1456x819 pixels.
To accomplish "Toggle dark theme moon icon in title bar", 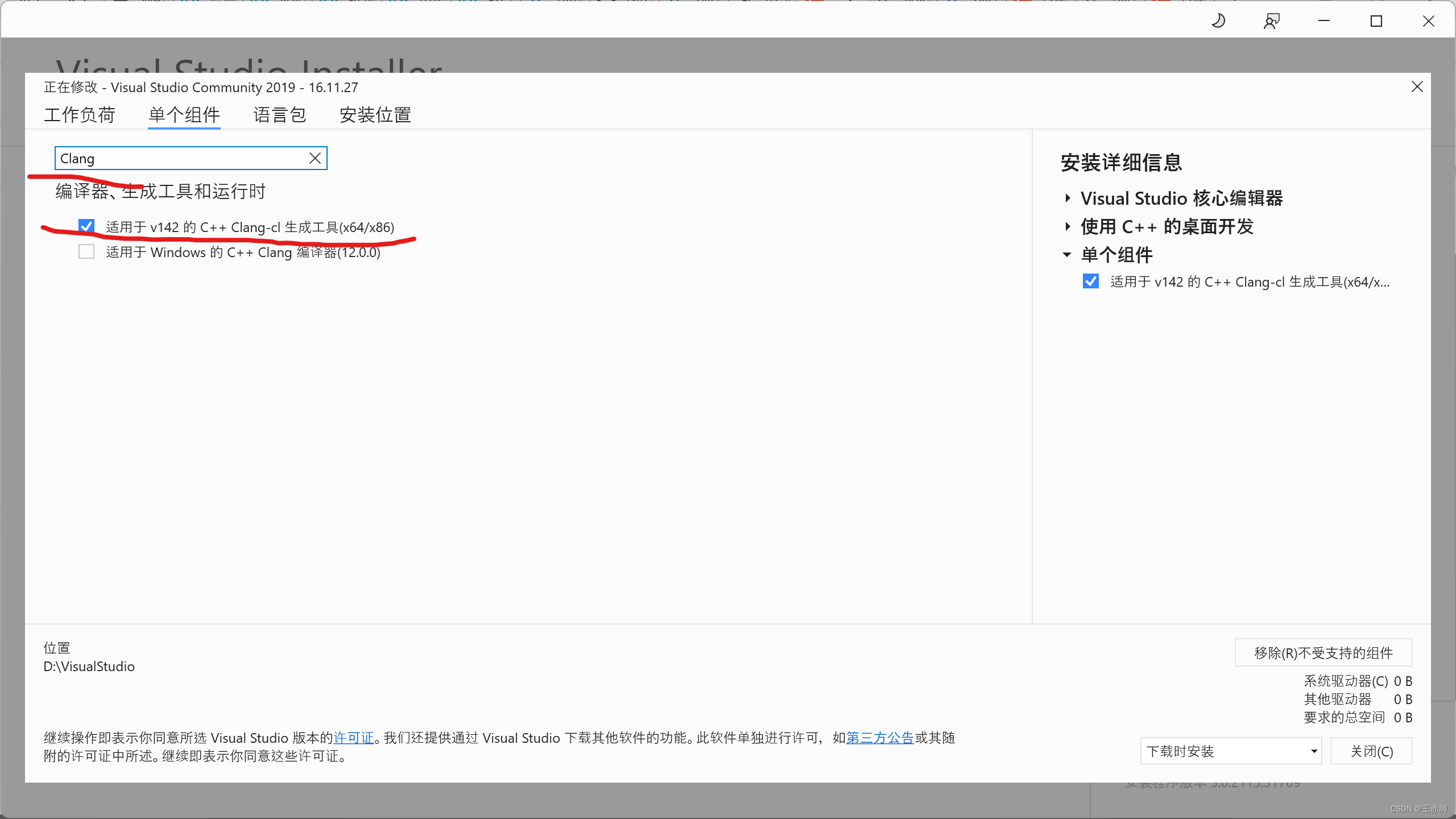I will pyautogui.click(x=1218, y=22).
